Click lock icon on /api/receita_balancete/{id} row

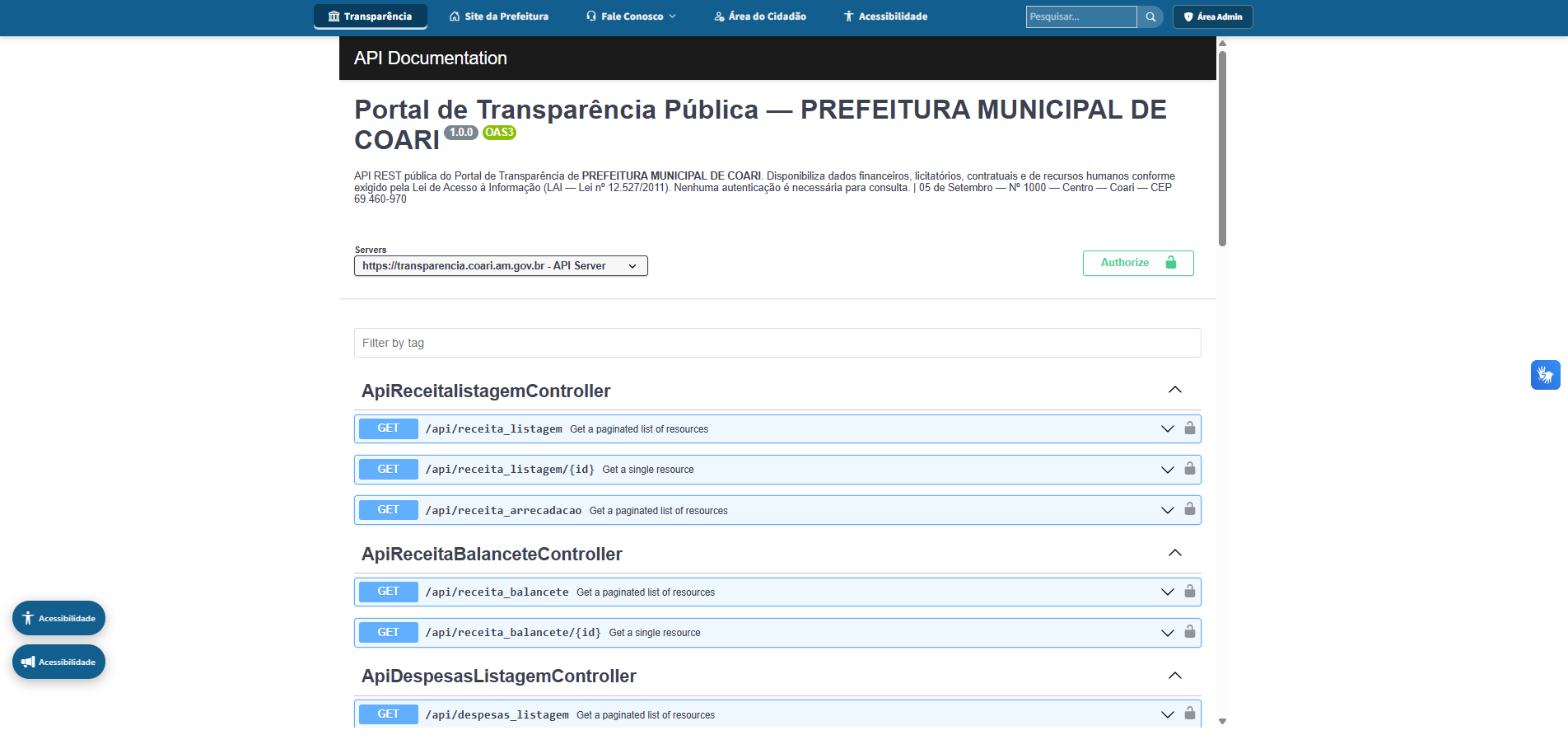click(1190, 632)
